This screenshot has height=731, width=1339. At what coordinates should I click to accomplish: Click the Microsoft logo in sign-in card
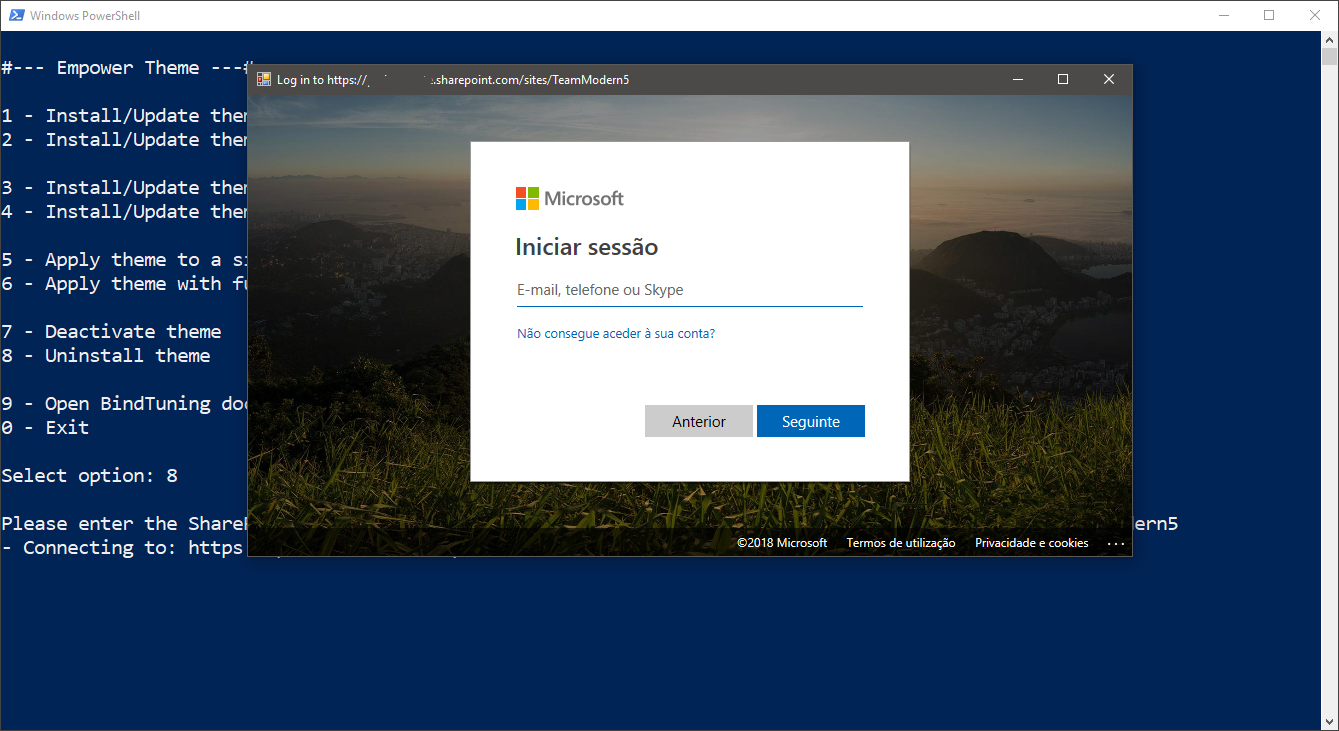(x=570, y=198)
